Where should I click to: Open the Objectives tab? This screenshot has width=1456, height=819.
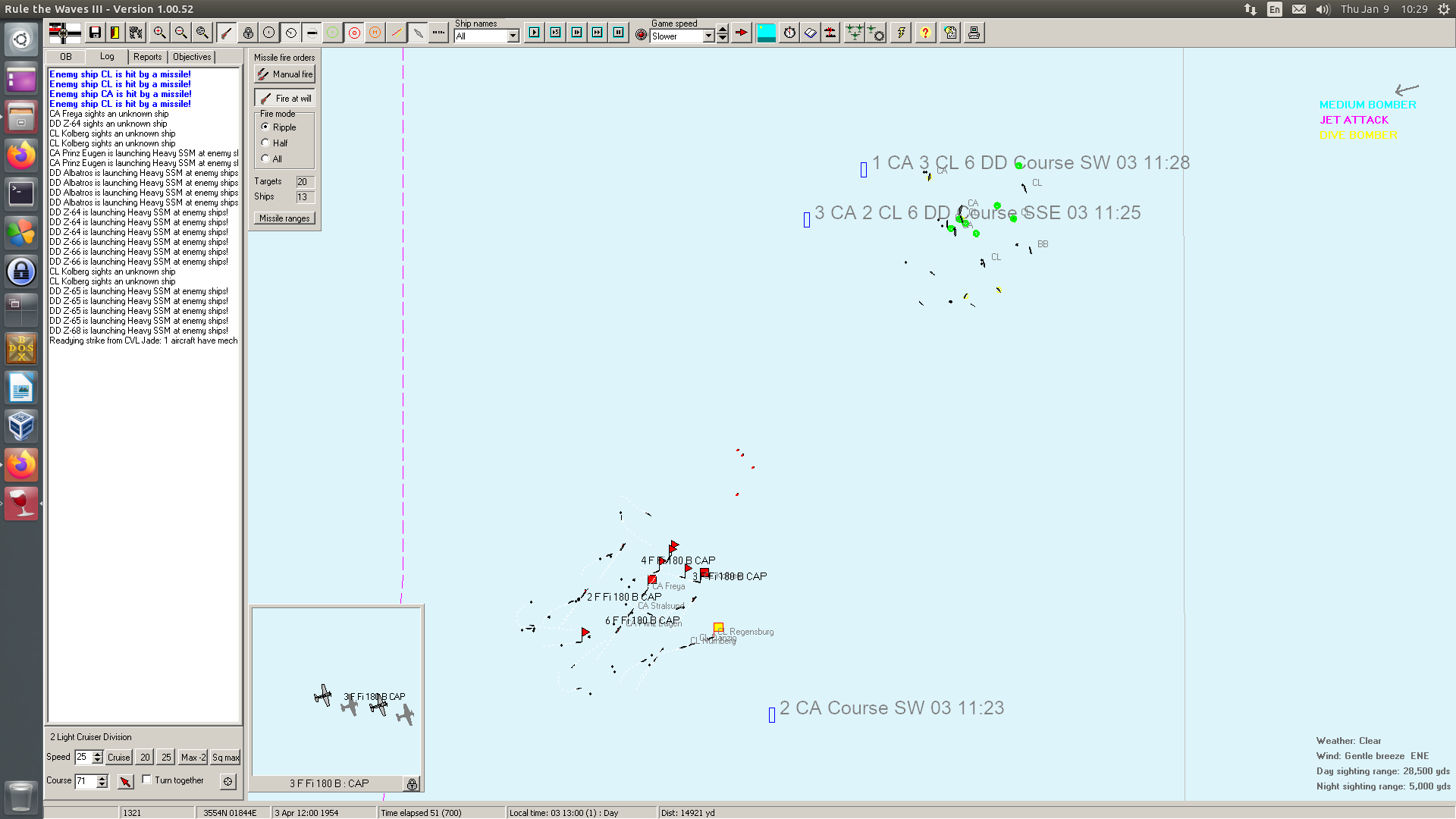point(192,57)
